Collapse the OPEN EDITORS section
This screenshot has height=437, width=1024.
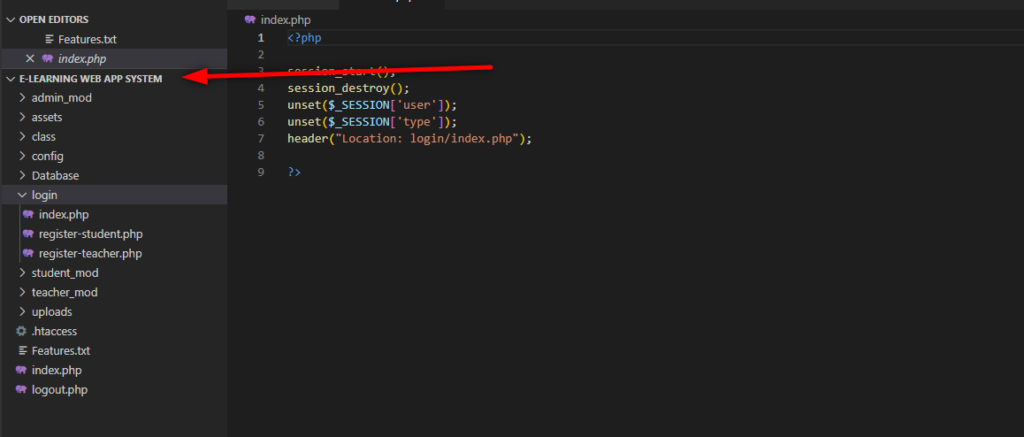point(10,20)
